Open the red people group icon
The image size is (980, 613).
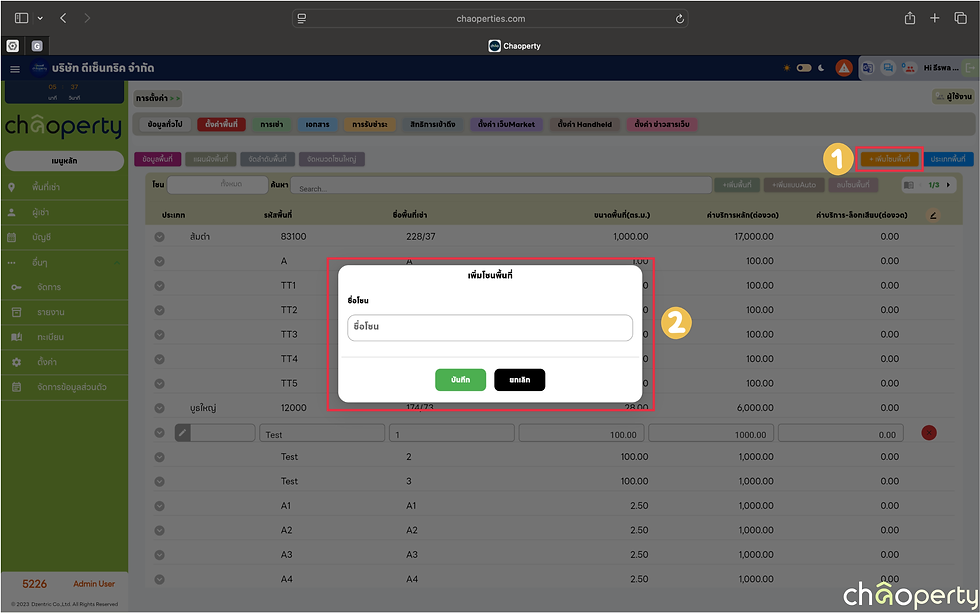click(908, 67)
